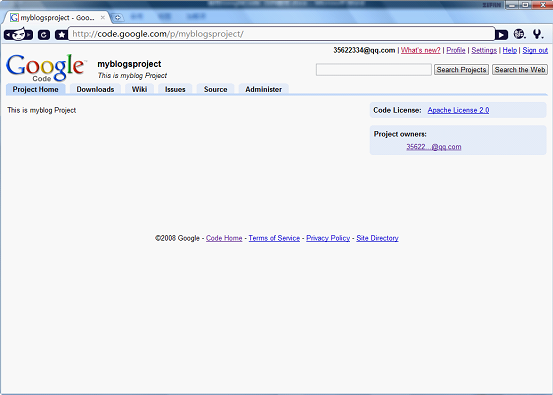Viewport: 553px width, 395px height.
Task: Reload the page with refresh icon
Action: [x=44, y=35]
